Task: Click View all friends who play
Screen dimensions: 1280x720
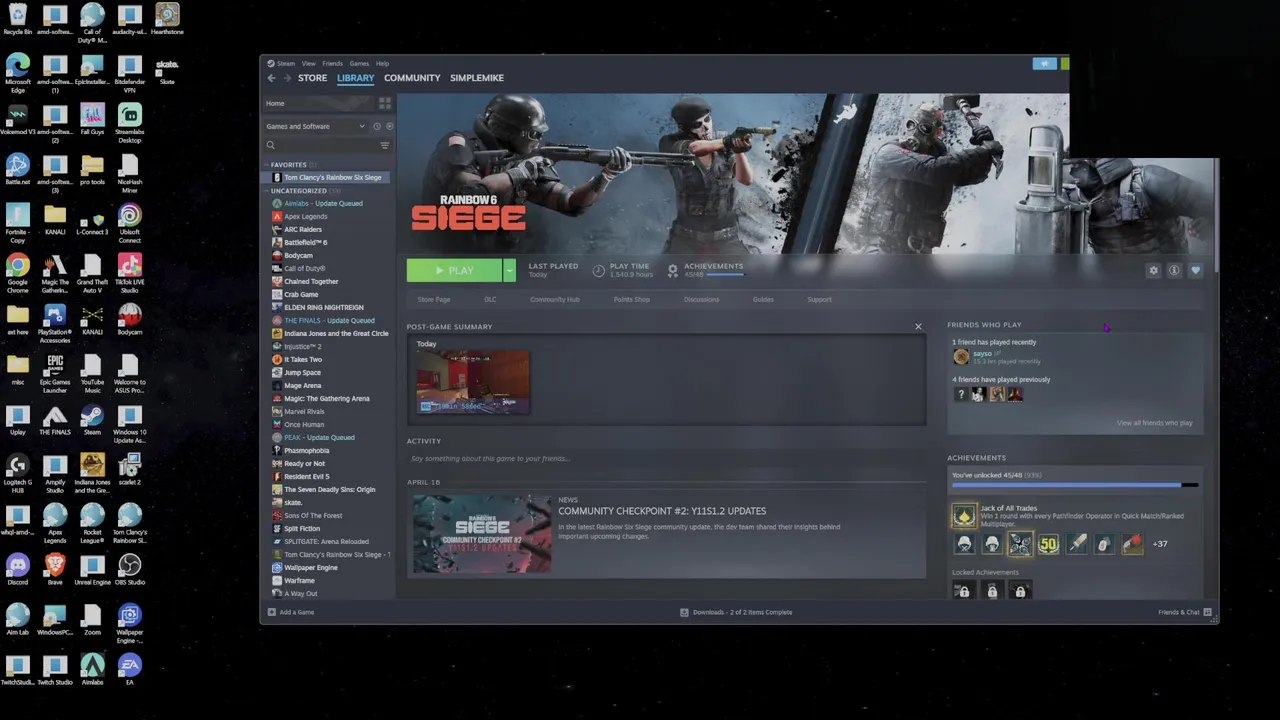Action: coord(1154,423)
